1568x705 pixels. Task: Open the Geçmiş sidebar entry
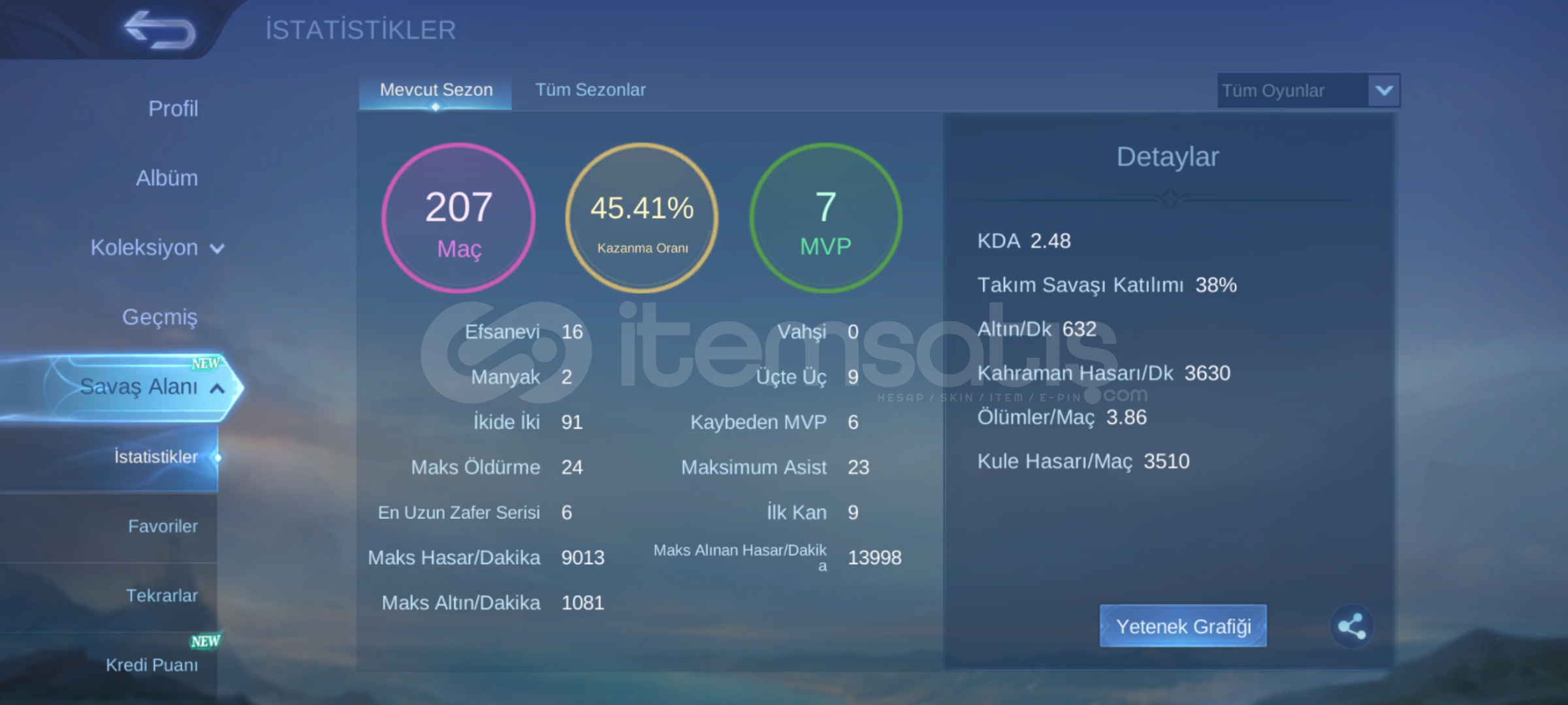(159, 317)
